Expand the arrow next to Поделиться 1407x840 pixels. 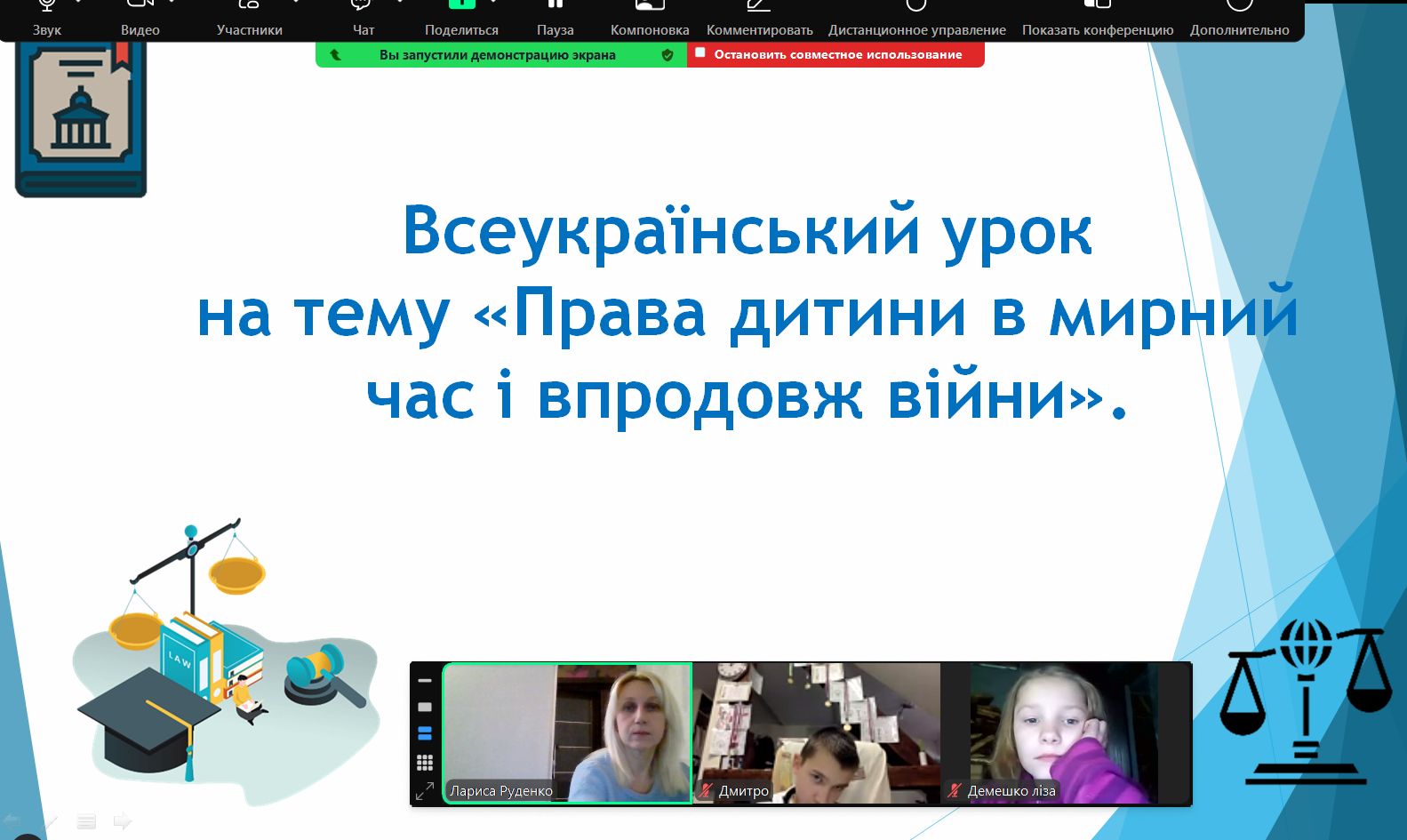coord(493,4)
